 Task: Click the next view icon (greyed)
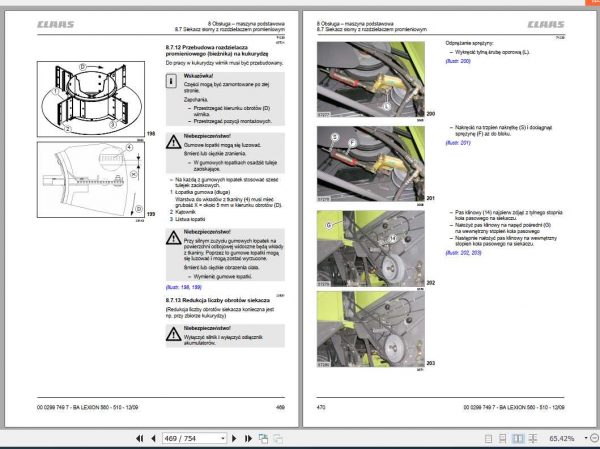pos(278,439)
